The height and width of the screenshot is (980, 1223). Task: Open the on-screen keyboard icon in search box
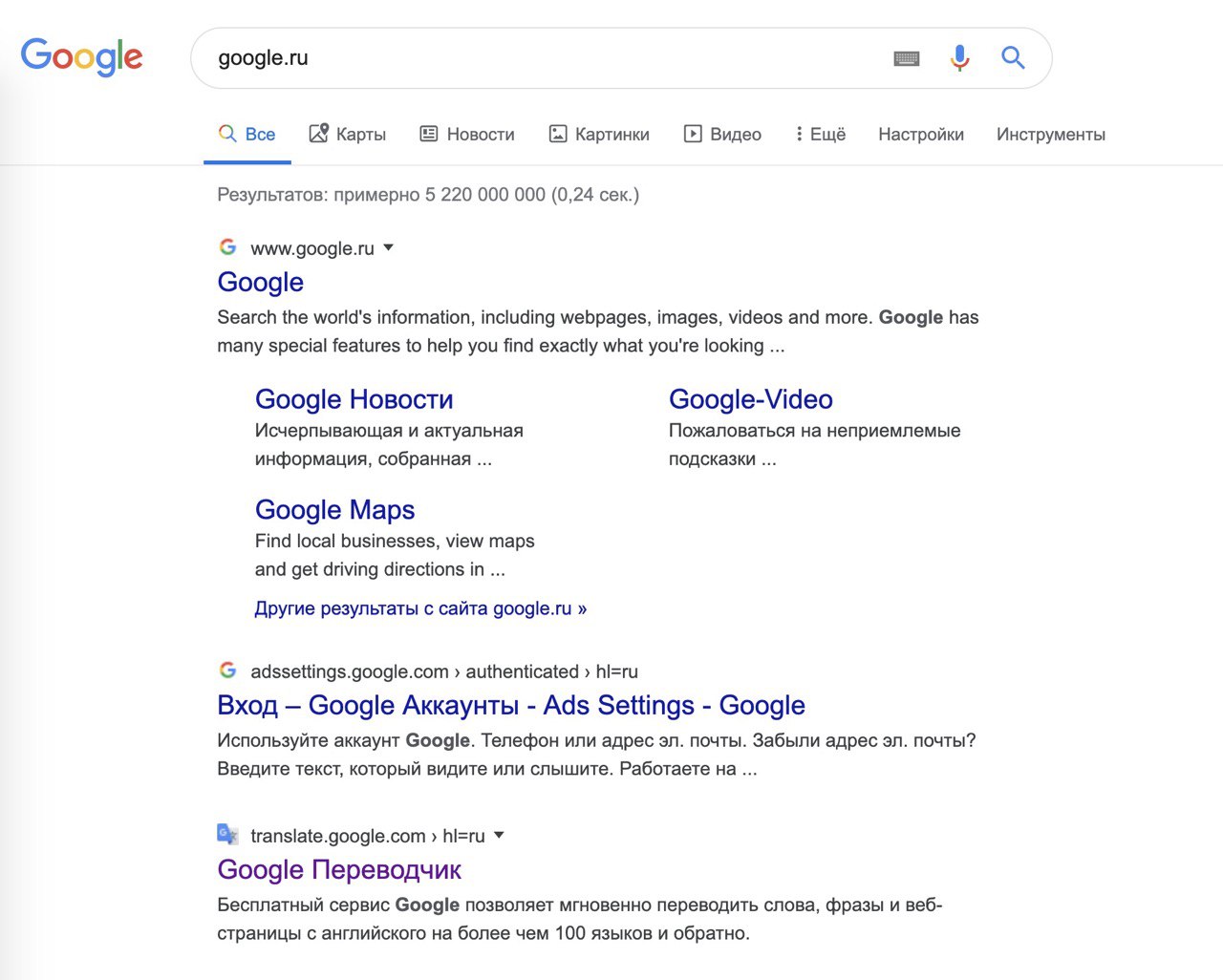click(x=907, y=59)
